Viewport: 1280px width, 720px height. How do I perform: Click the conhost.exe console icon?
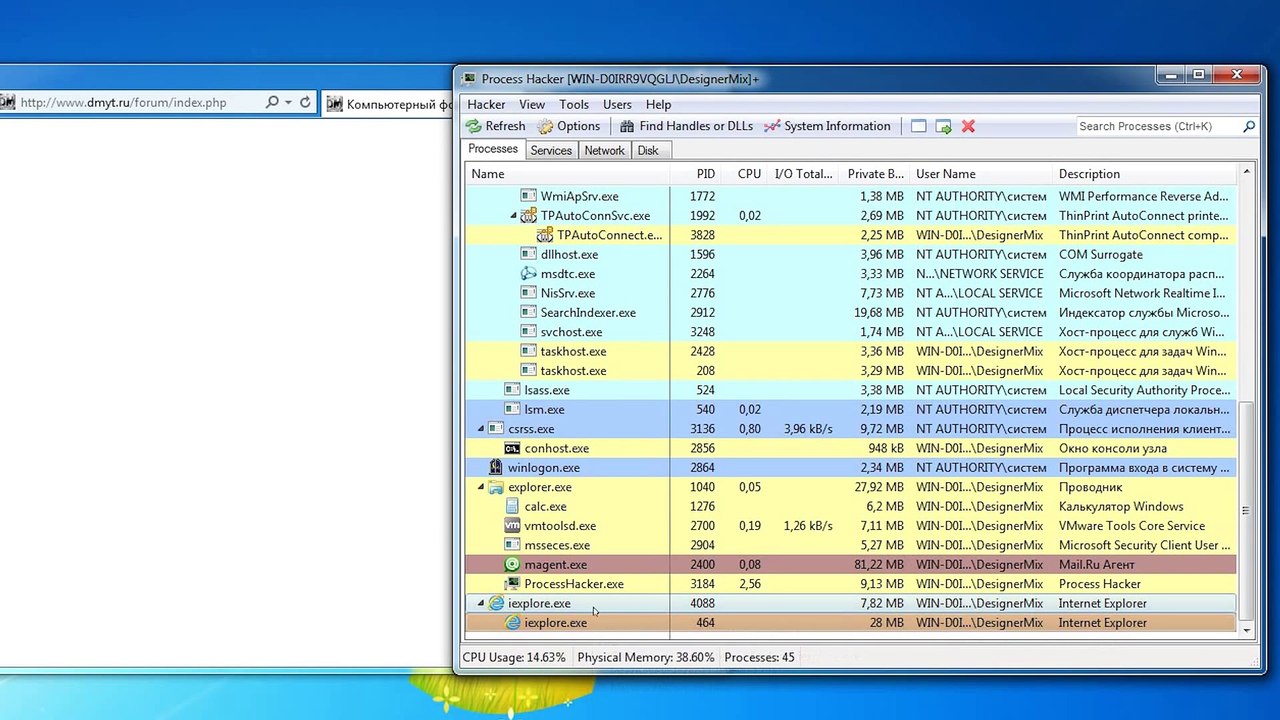pos(513,448)
